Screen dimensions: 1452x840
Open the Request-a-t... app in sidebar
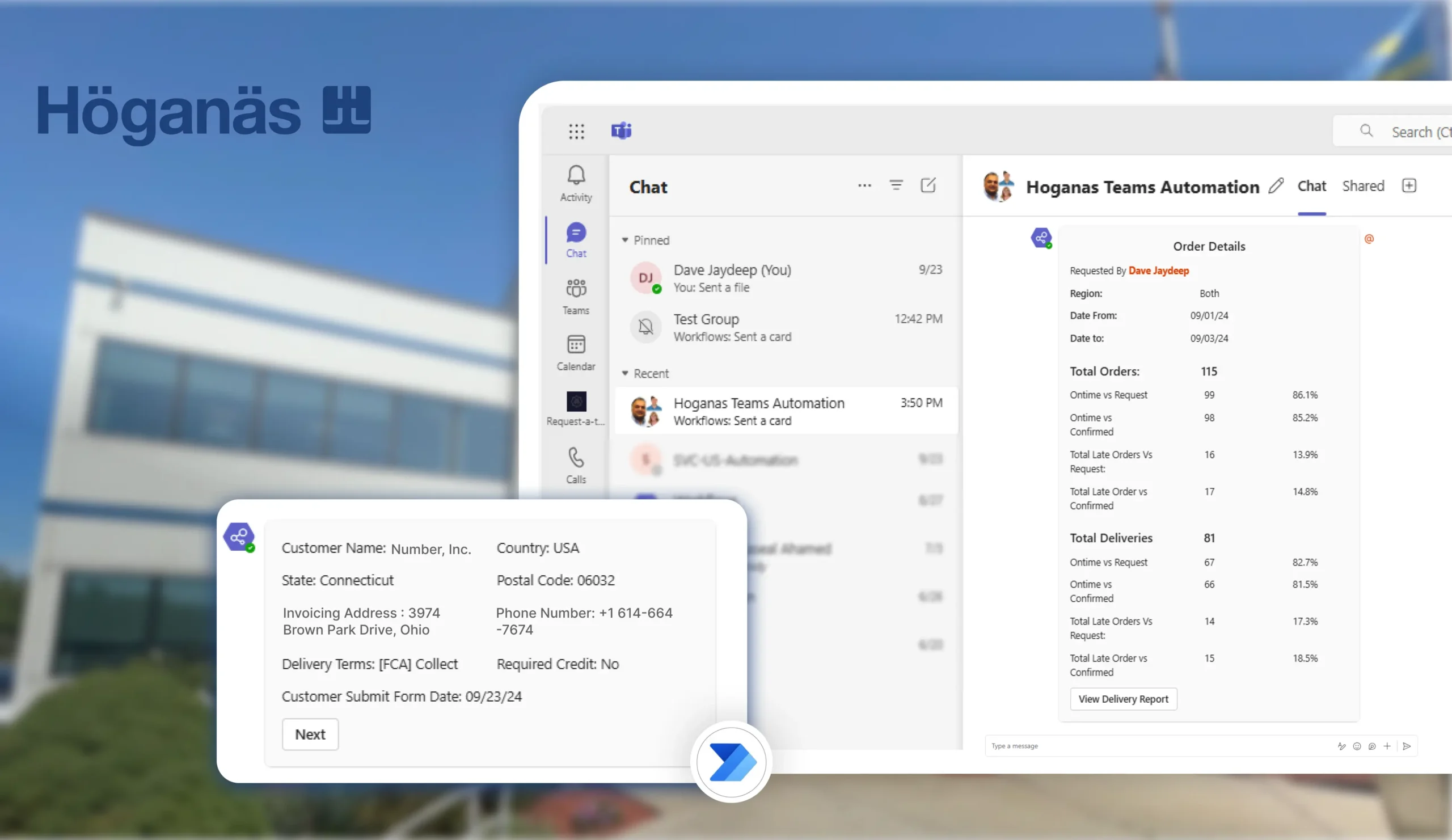coord(576,409)
